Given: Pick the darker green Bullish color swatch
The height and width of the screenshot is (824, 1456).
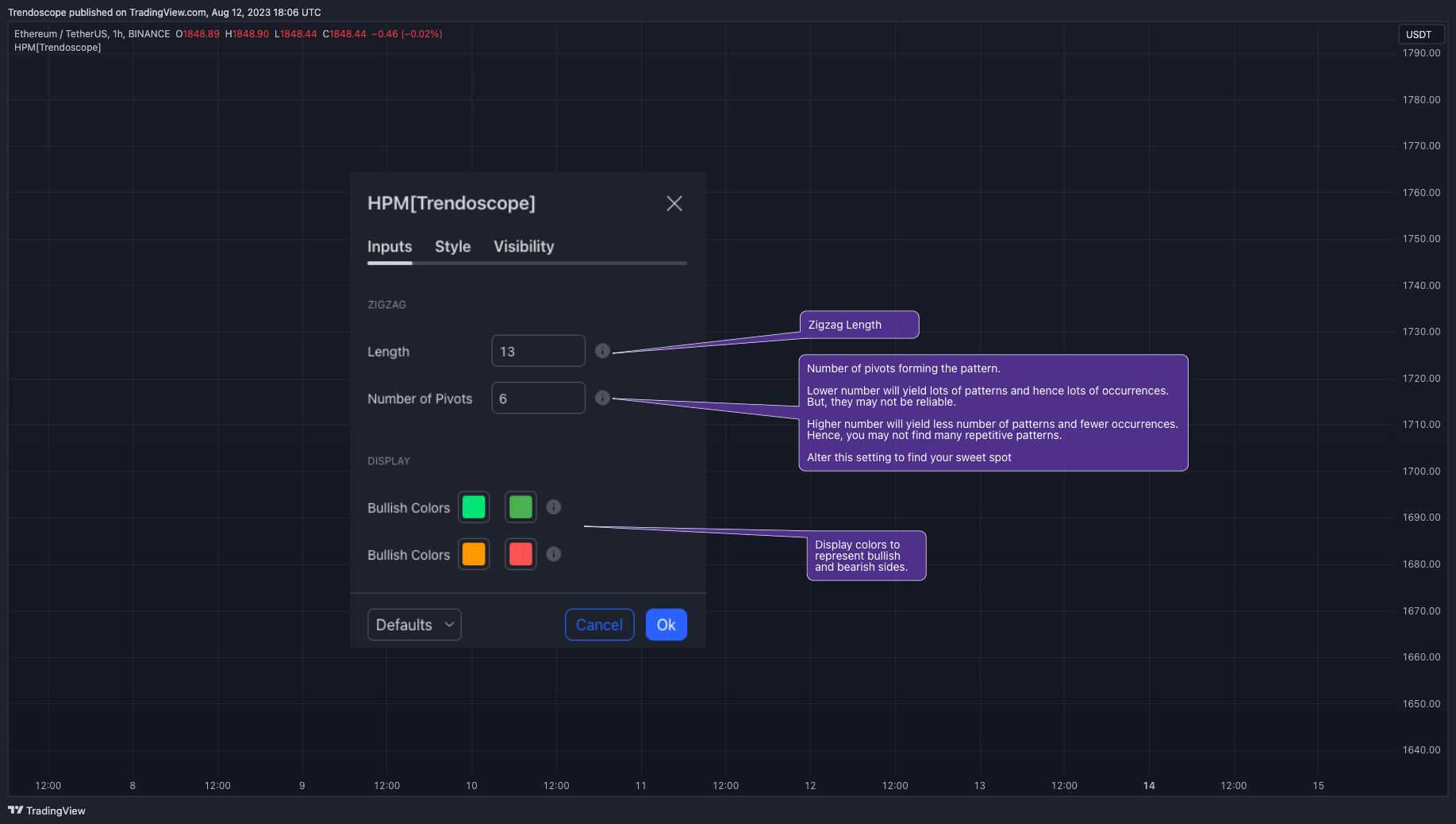Looking at the screenshot, I should [521, 507].
